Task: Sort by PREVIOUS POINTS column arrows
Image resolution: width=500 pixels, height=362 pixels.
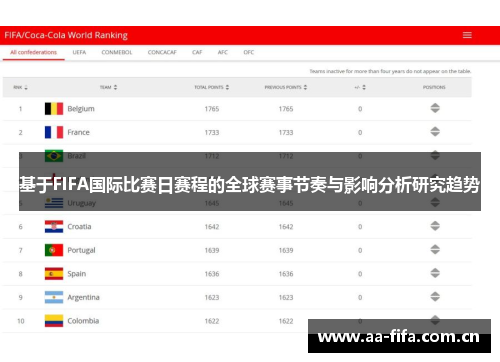Action: coord(305,87)
